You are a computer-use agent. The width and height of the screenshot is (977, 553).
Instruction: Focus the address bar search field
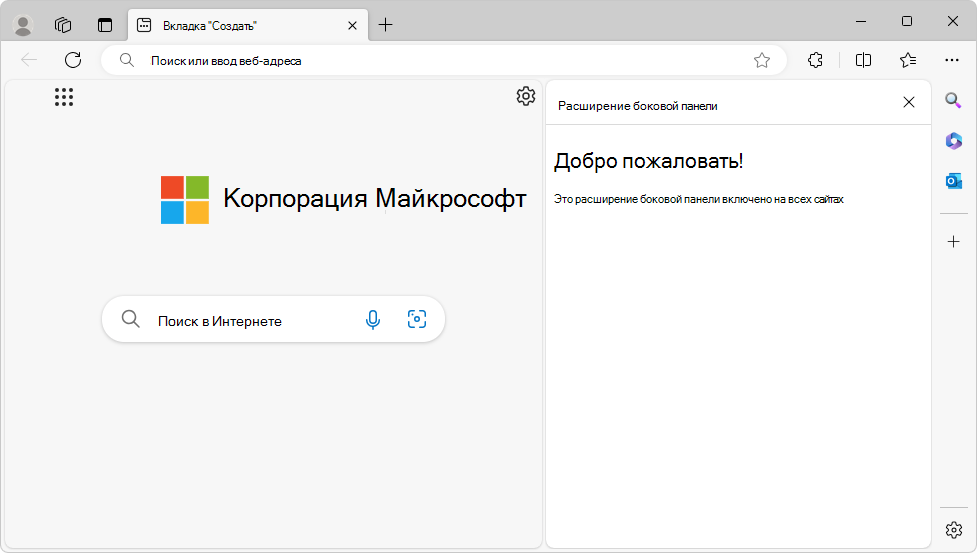pyautogui.click(x=444, y=60)
